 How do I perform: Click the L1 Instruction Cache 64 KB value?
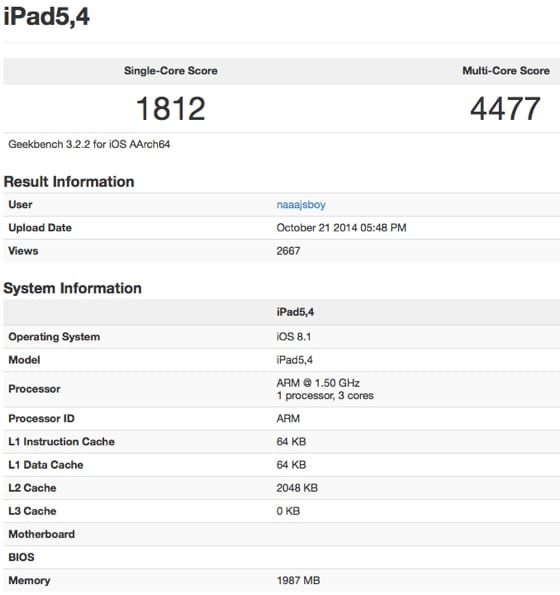[291, 442]
